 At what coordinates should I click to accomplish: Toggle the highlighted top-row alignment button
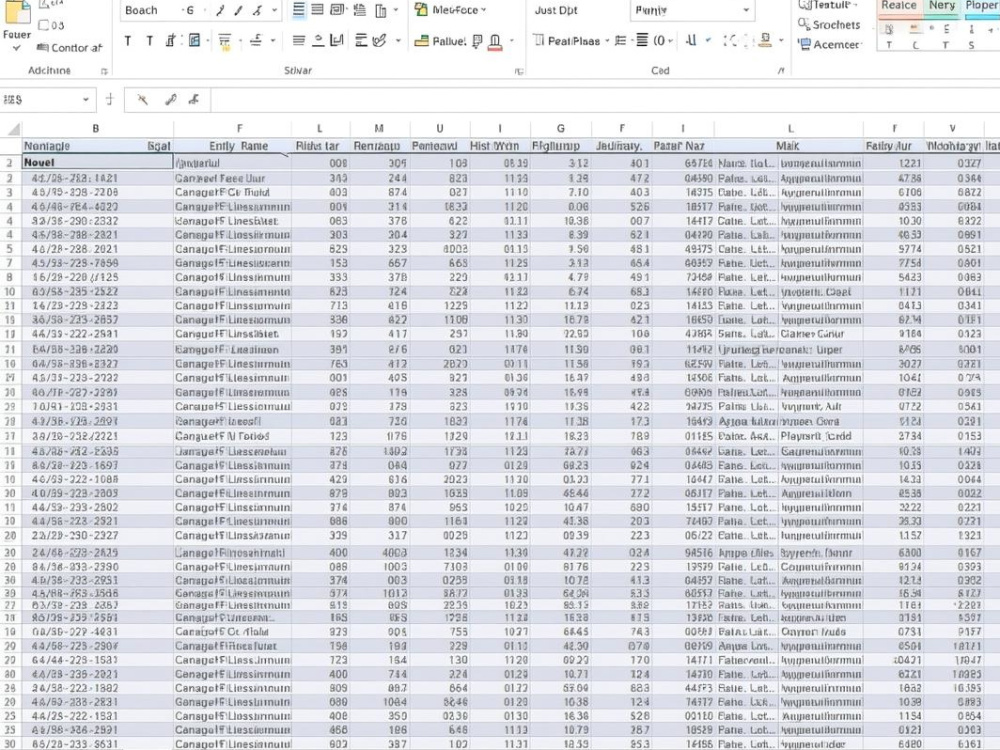(x=298, y=10)
